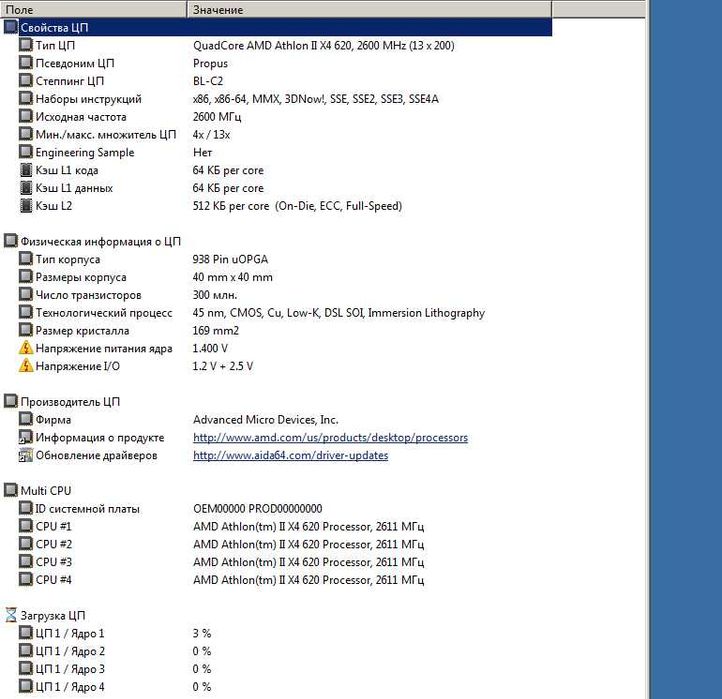This screenshot has width=722, height=699.
Task: Open the aida64.com driver-updates link
Action: [x=291, y=455]
